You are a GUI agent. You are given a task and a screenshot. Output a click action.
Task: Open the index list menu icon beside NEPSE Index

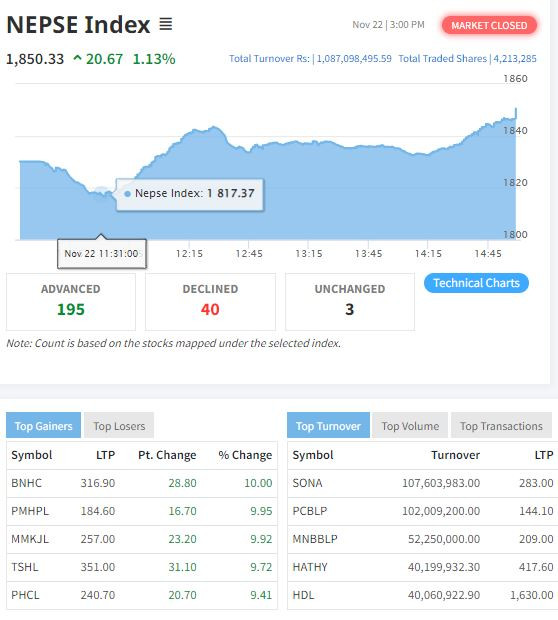coord(166,24)
